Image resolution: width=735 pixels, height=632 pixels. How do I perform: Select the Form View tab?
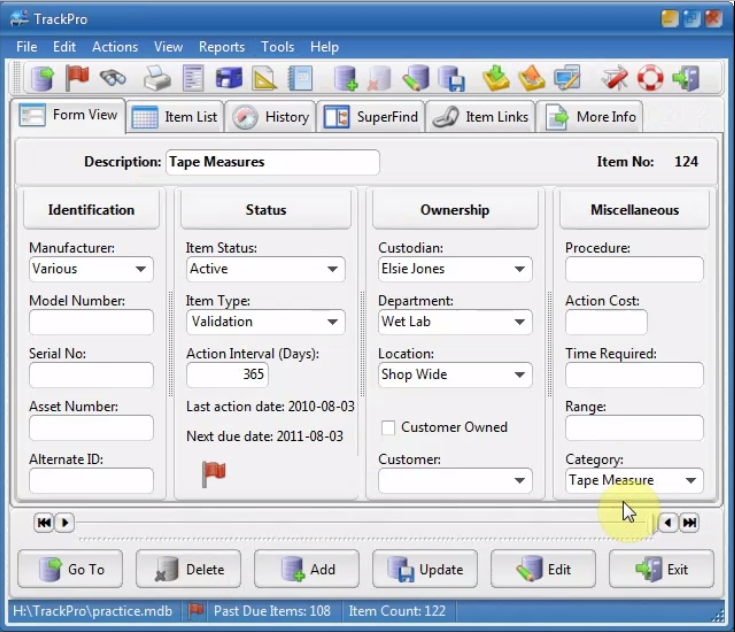[68, 115]
